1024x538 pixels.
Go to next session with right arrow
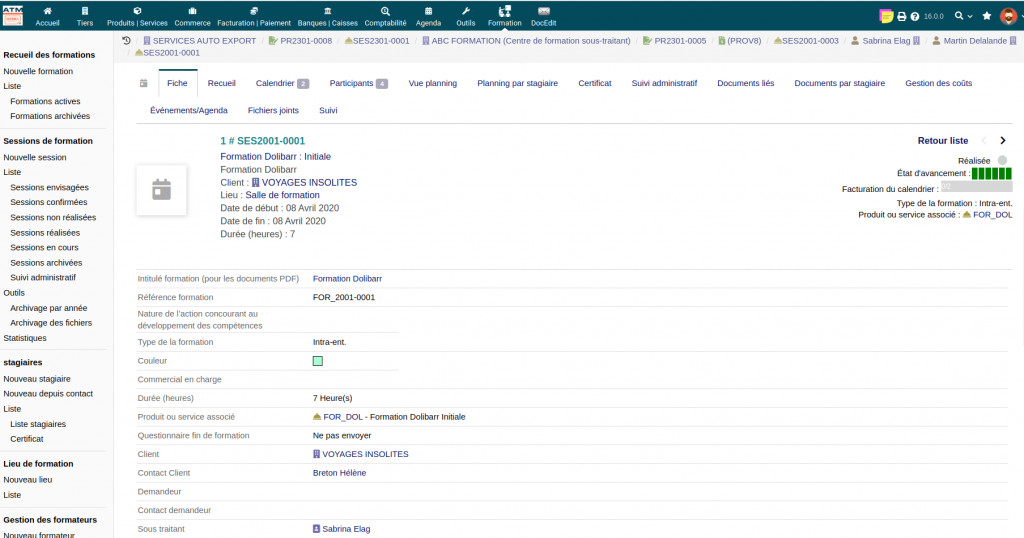pos(1003,141)
